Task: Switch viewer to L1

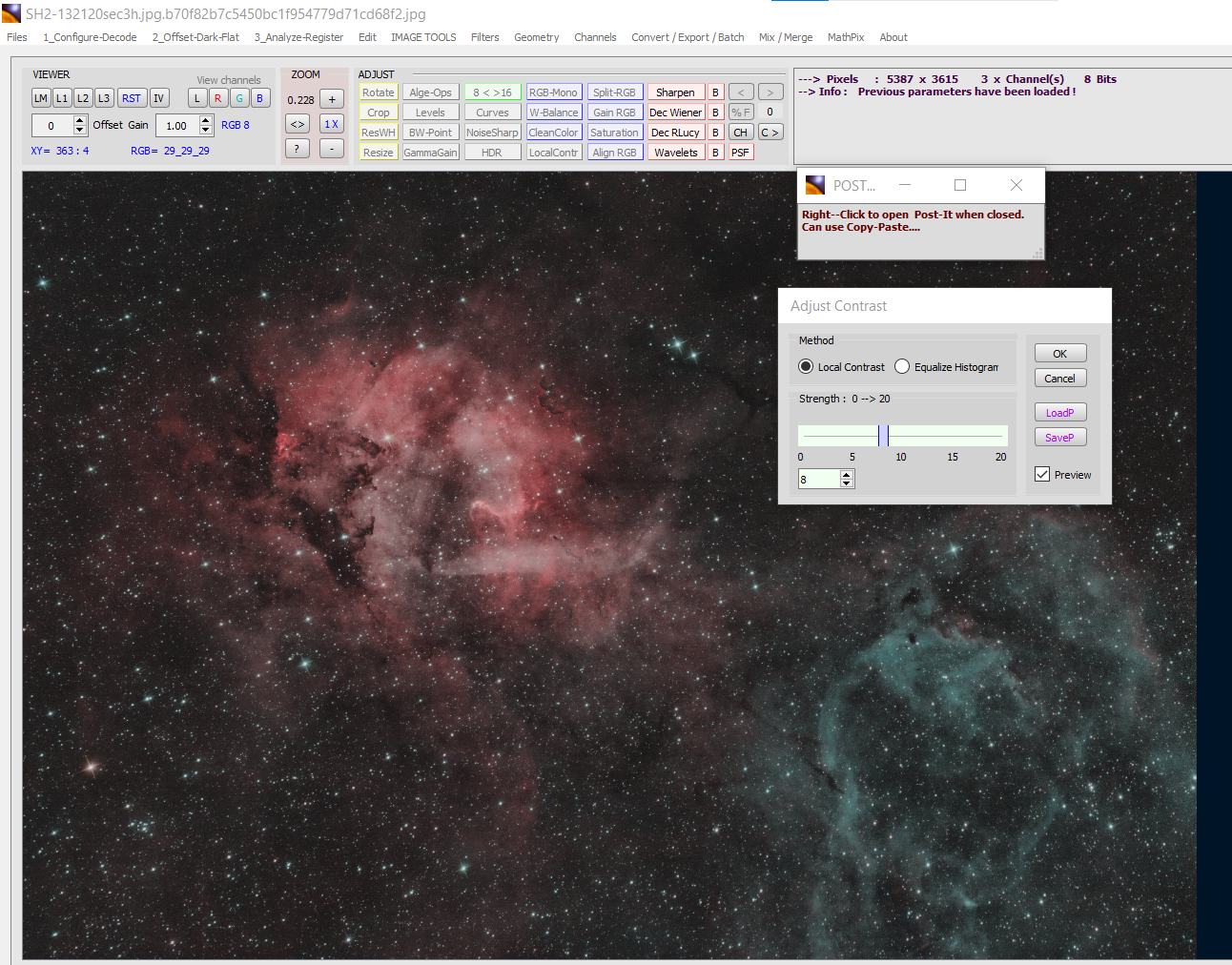Action: pos(62,98)
